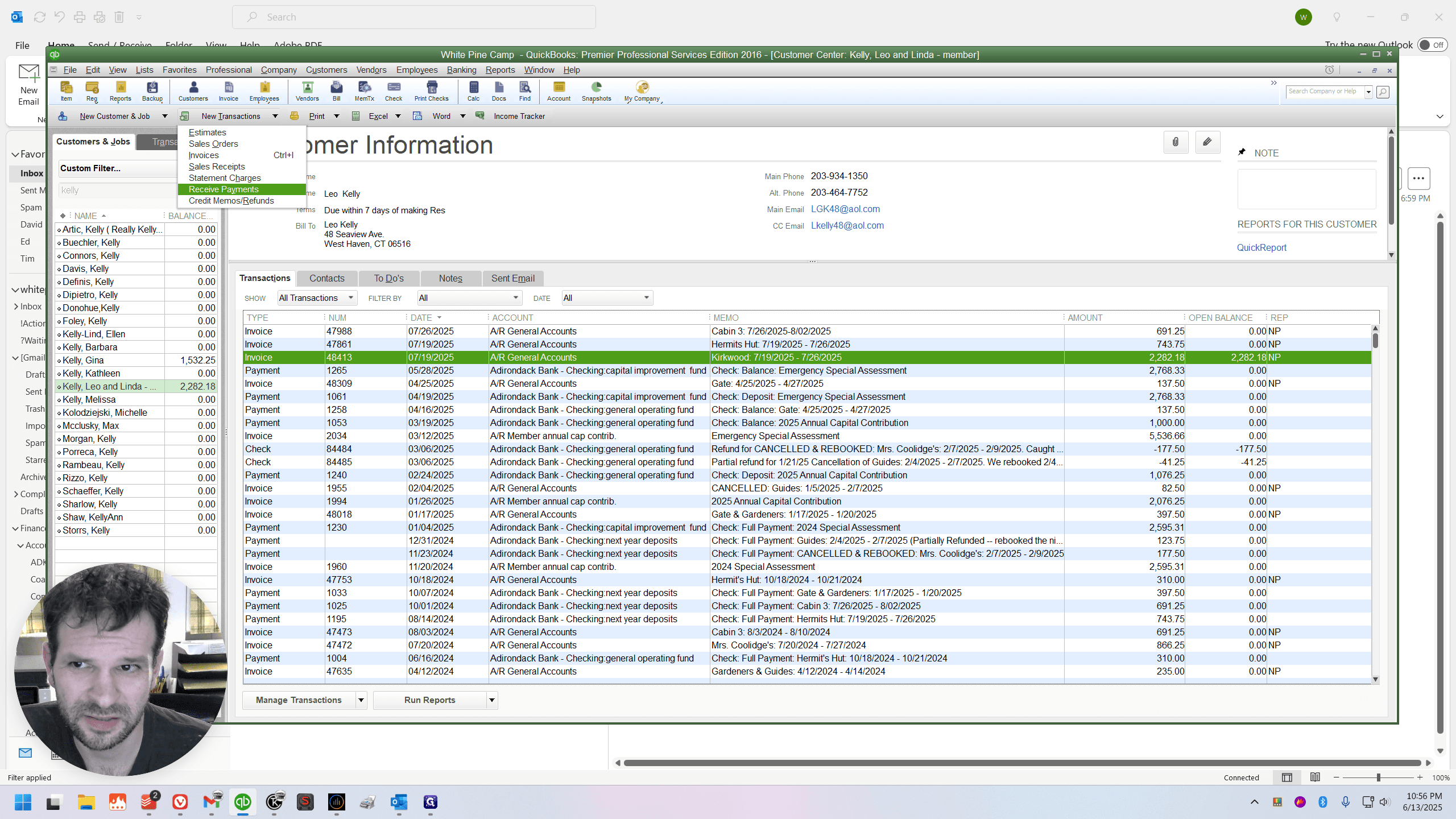Switch to the Sent Email tab
Screen dimensions: 1456x819
point(513,278)
